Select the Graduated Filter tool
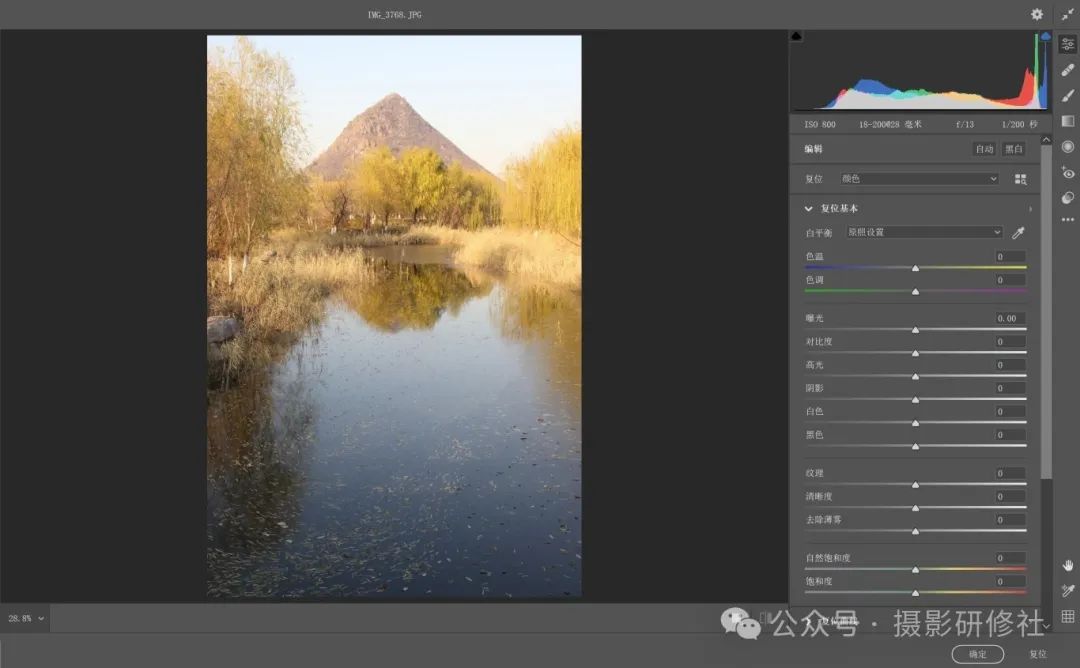The height and width of the screenshot is (668, 1080). (x=1068, y=121)
